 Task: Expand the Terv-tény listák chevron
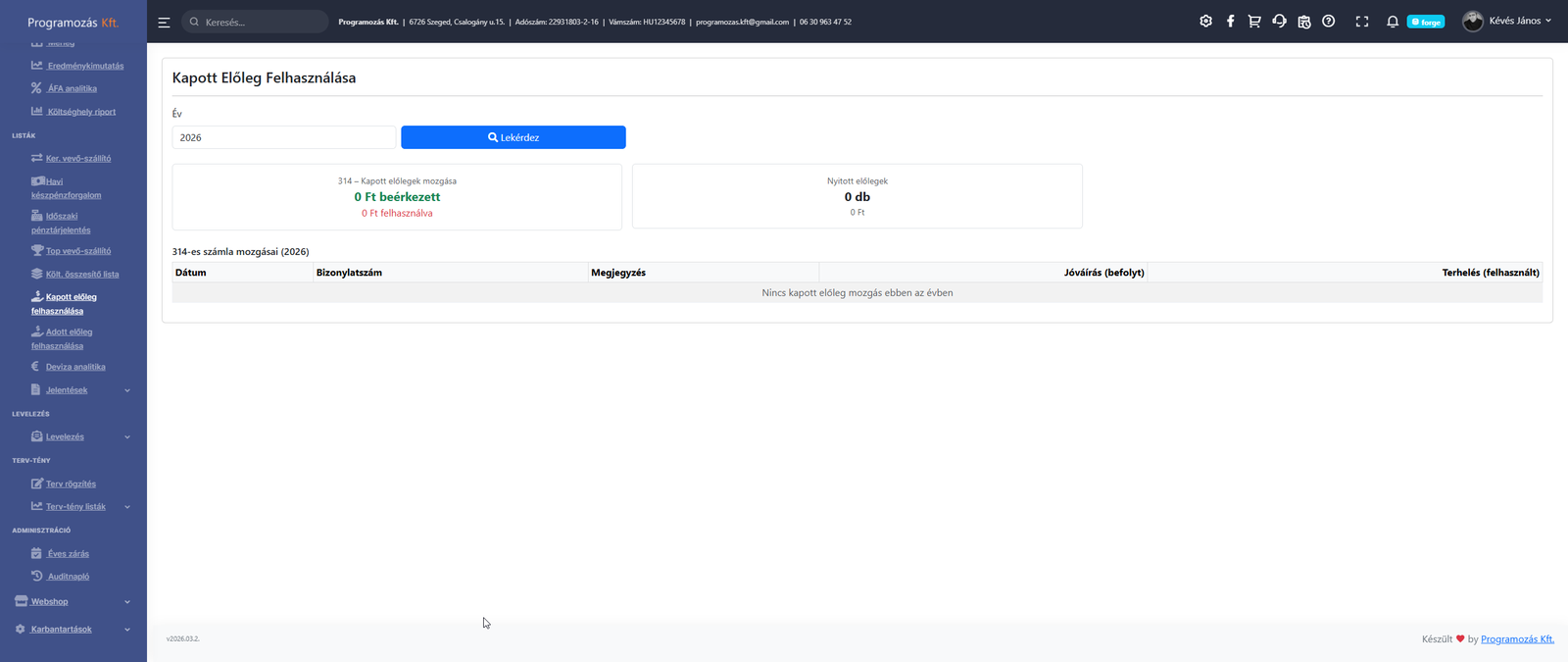click(127, 507)
